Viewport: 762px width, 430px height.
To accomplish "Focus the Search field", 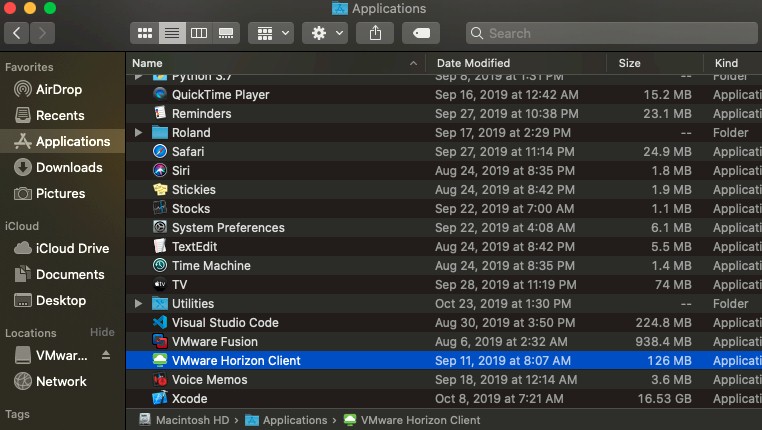I will 613,33.
